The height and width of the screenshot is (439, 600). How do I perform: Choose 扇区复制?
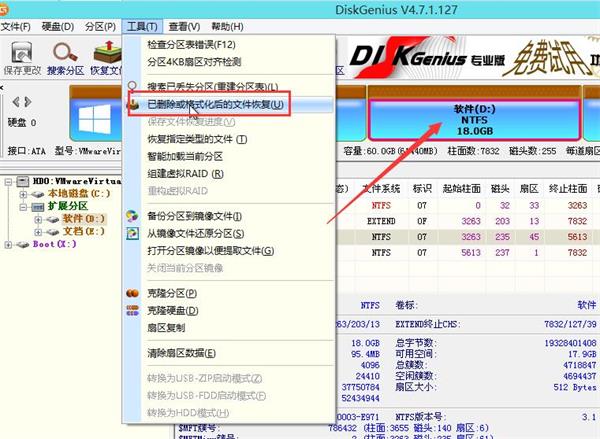pyautogui.click(x=166, y=328)
